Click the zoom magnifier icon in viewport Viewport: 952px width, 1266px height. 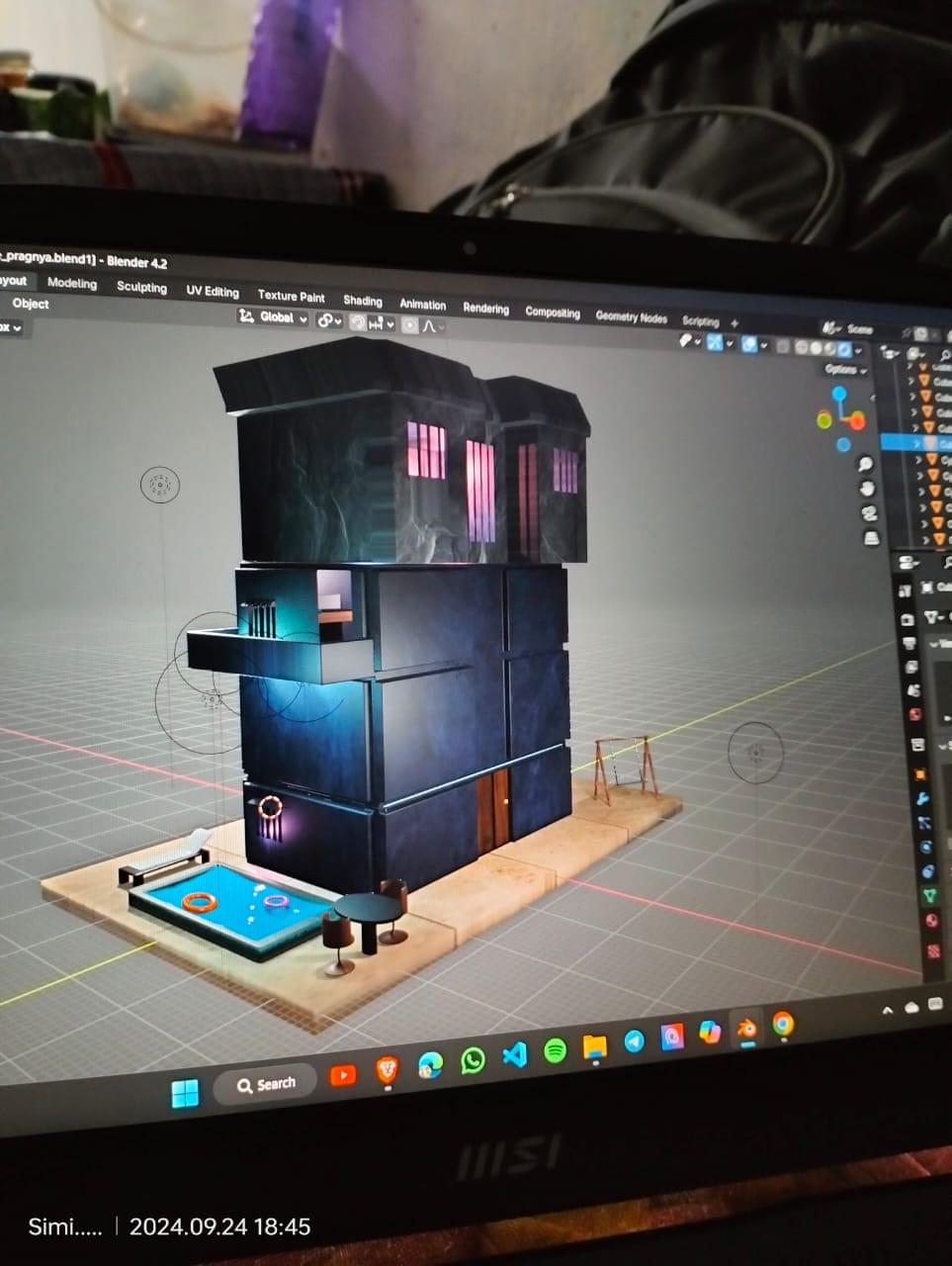(865, 464)
